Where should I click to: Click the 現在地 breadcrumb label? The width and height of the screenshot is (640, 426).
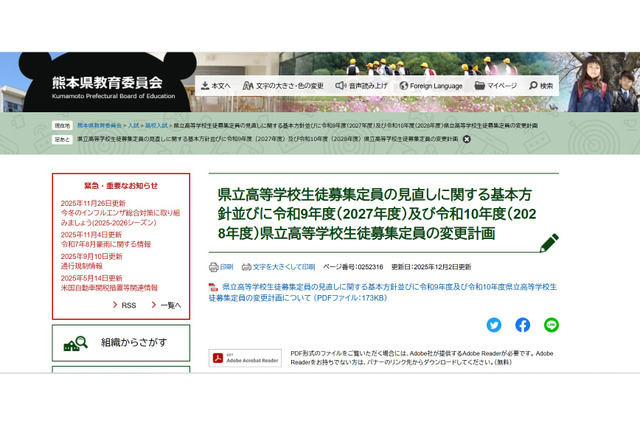click(62, 126)
